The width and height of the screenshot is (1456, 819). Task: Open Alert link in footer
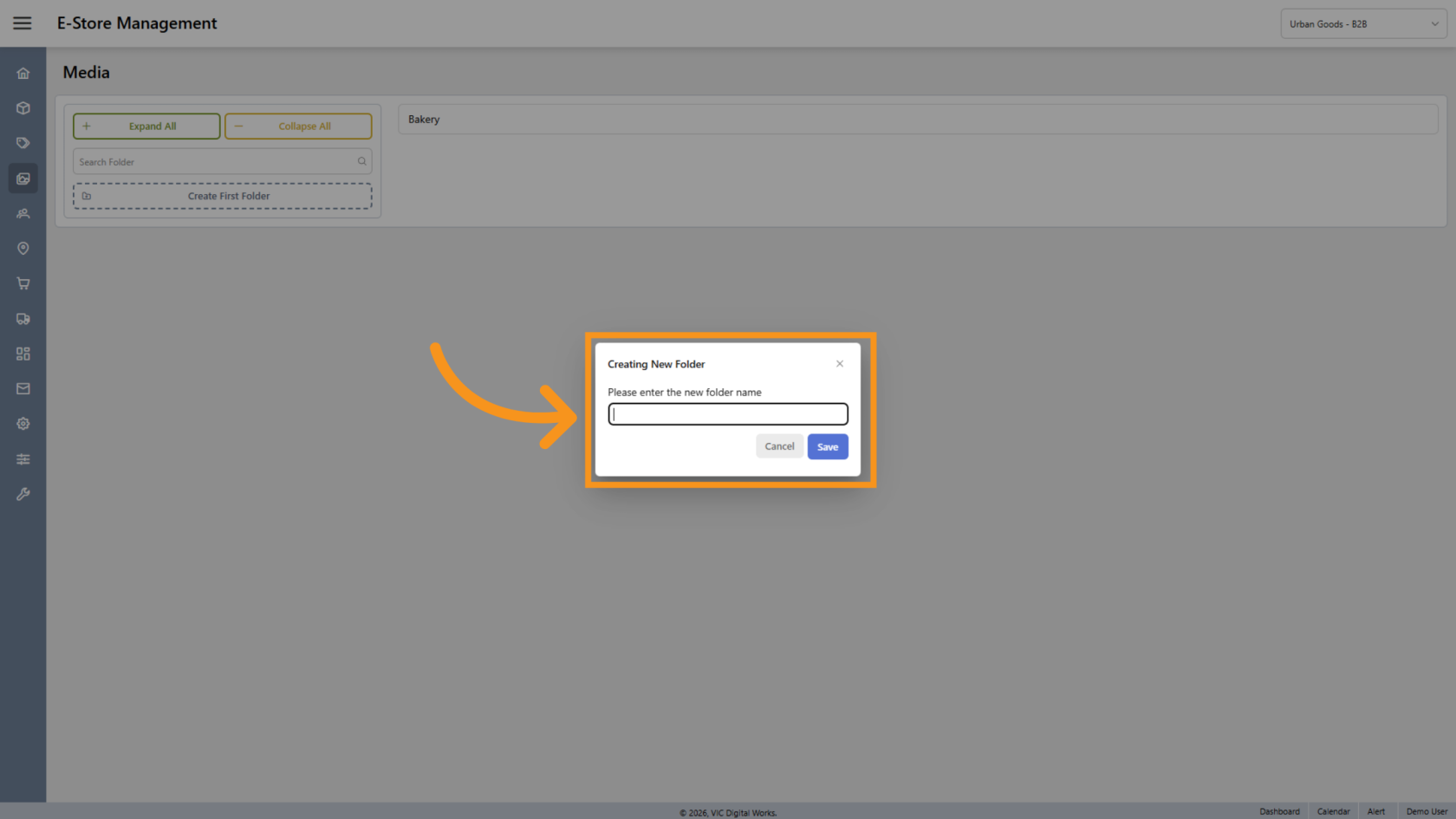(1375, 811)
